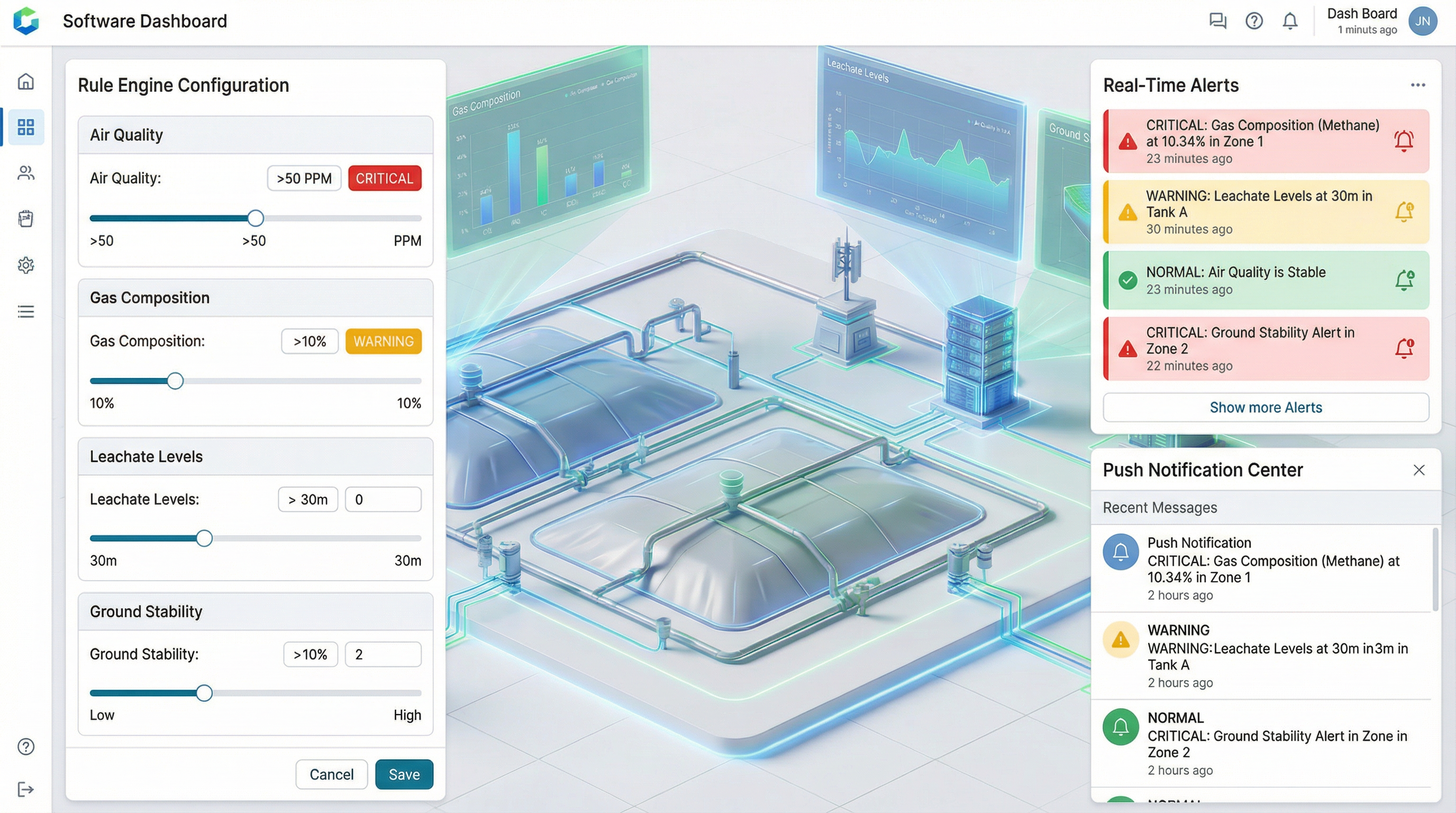Click the CRITICAL severity tag for Air Quality
Screen dimensions: 1456x813
[384, 178]
